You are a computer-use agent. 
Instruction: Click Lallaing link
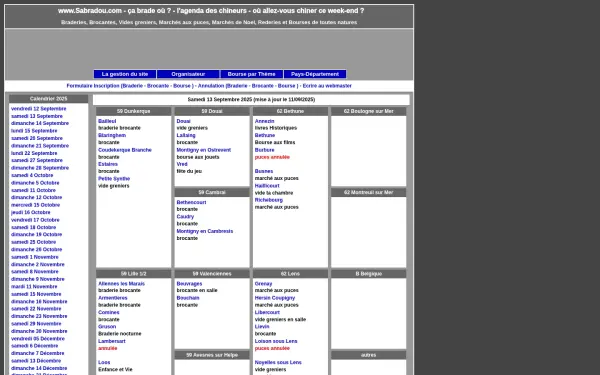(186, 135)
